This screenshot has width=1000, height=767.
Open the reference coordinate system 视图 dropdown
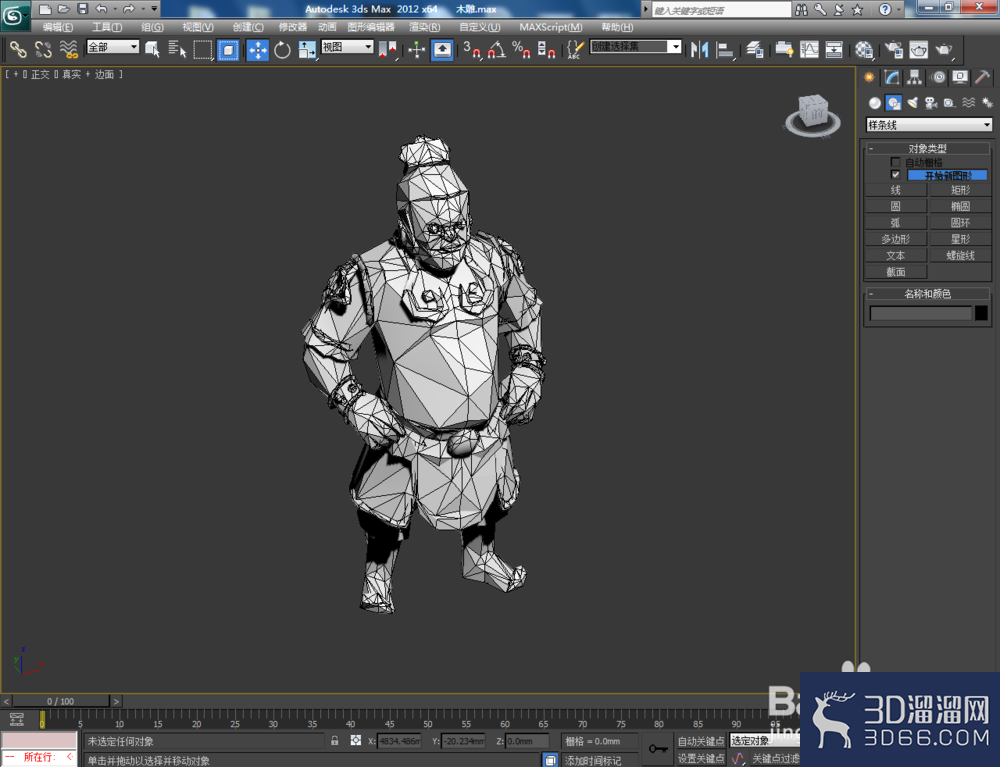(347, 47)
